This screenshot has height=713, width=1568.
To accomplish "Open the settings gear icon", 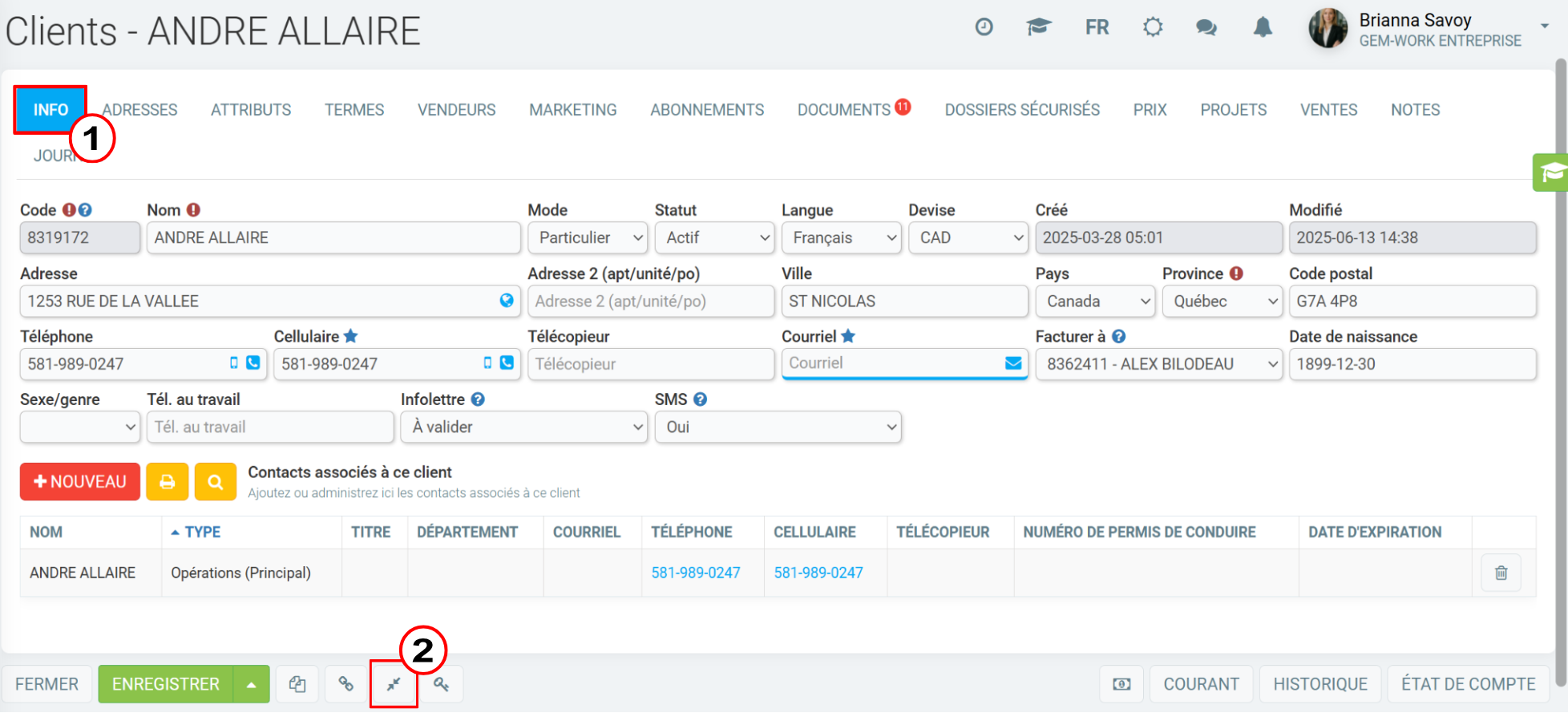I will point(1153,27).
